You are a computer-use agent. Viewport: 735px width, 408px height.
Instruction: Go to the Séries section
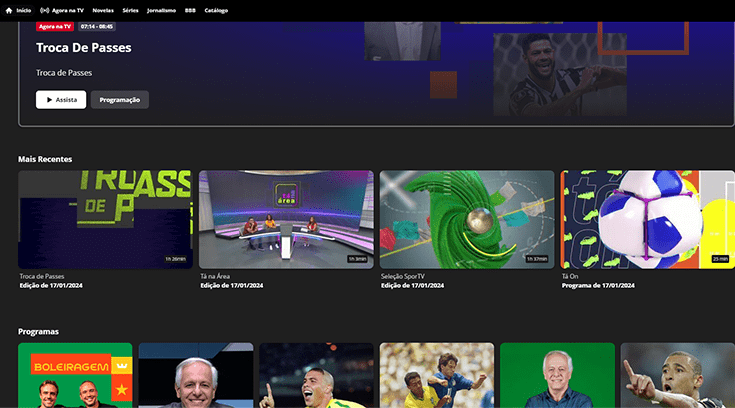coord(130,10)
